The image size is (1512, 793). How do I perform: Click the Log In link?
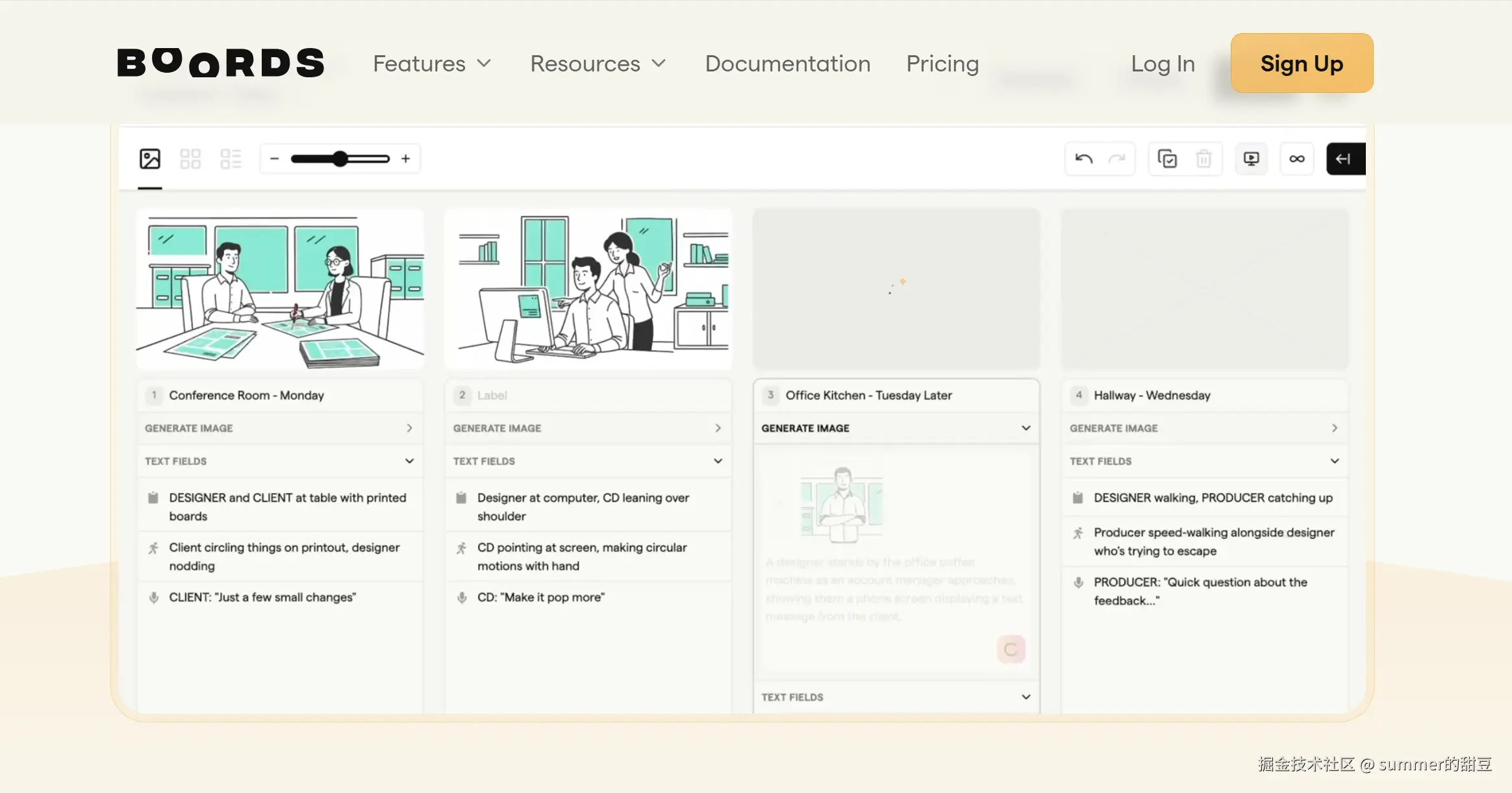point(1163,64)
